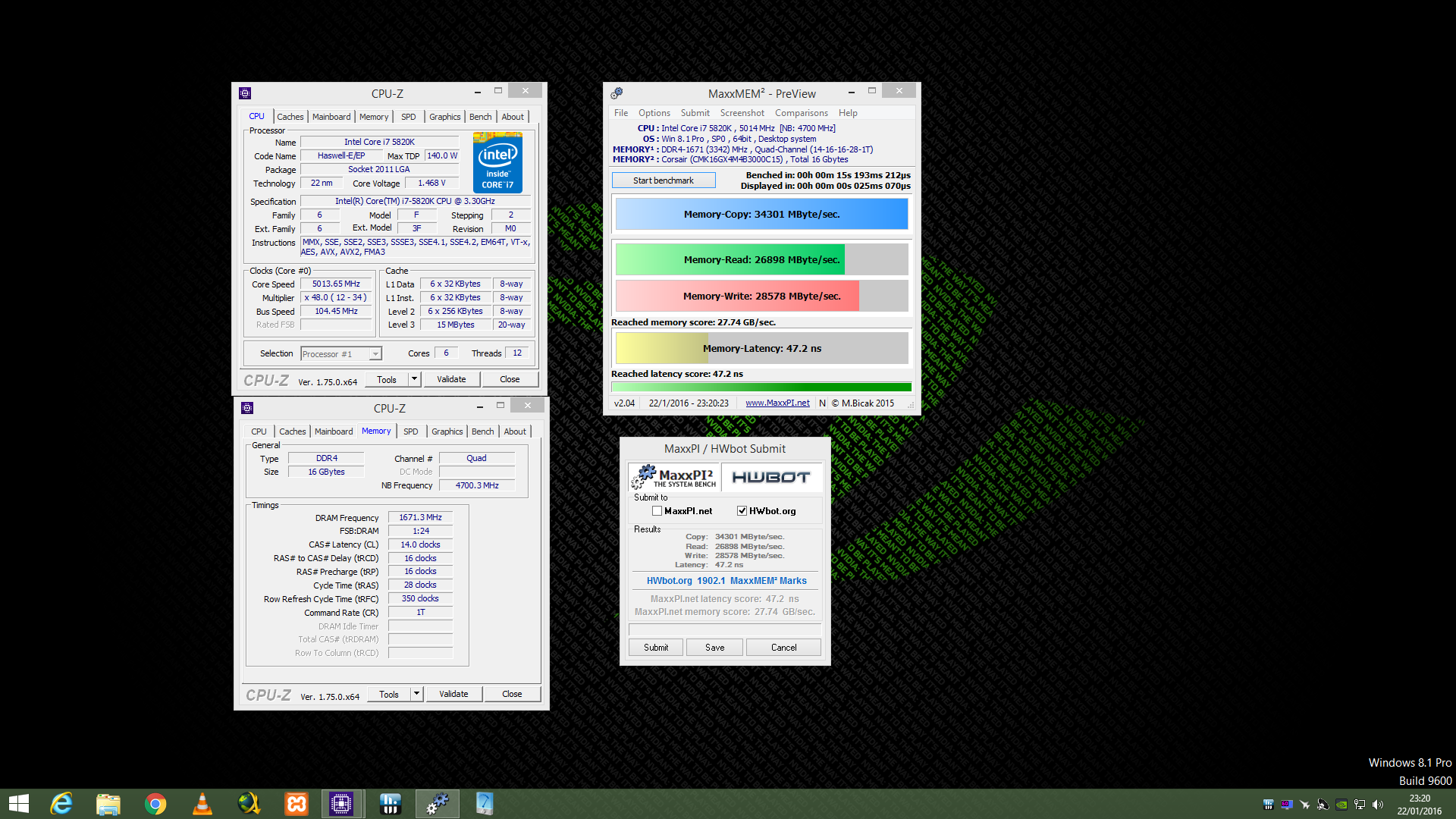Click the Start benchmark button
The image size is (1456, 819).
[x=664, y=180]
